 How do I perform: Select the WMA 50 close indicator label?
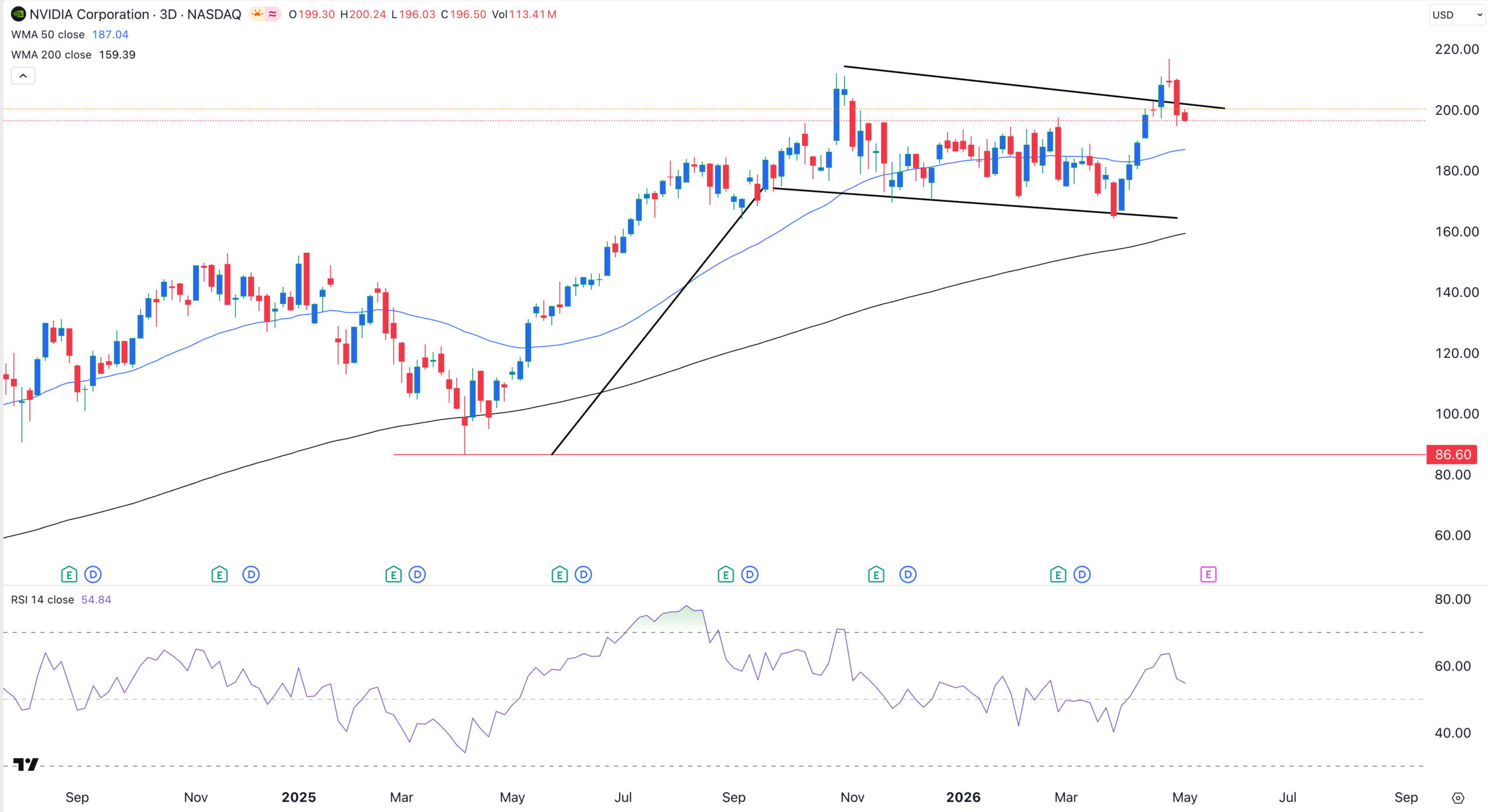click(x=48, y=34)
